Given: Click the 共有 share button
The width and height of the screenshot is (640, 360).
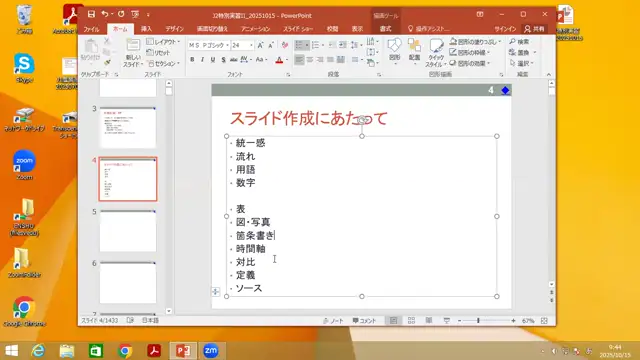Looking at the screenshot, I should click(534, 29).
